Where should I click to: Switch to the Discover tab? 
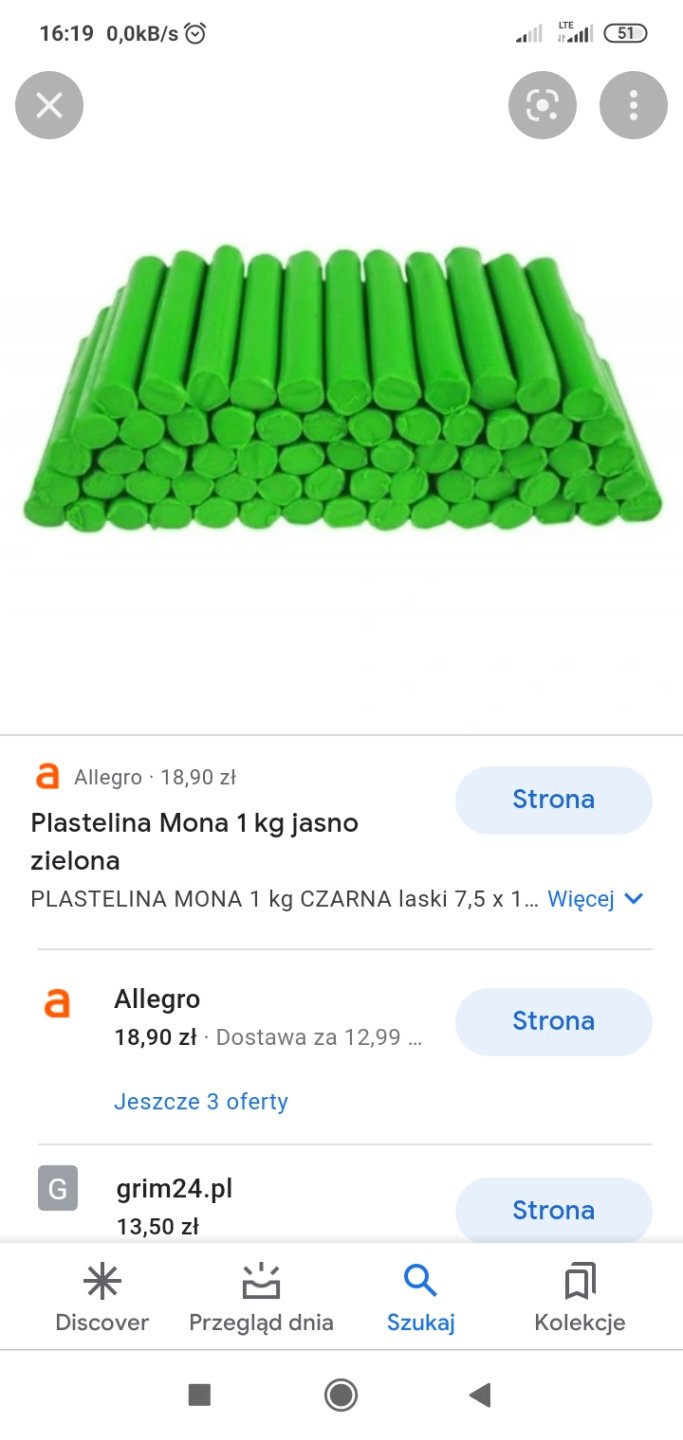click(102, 1298)
